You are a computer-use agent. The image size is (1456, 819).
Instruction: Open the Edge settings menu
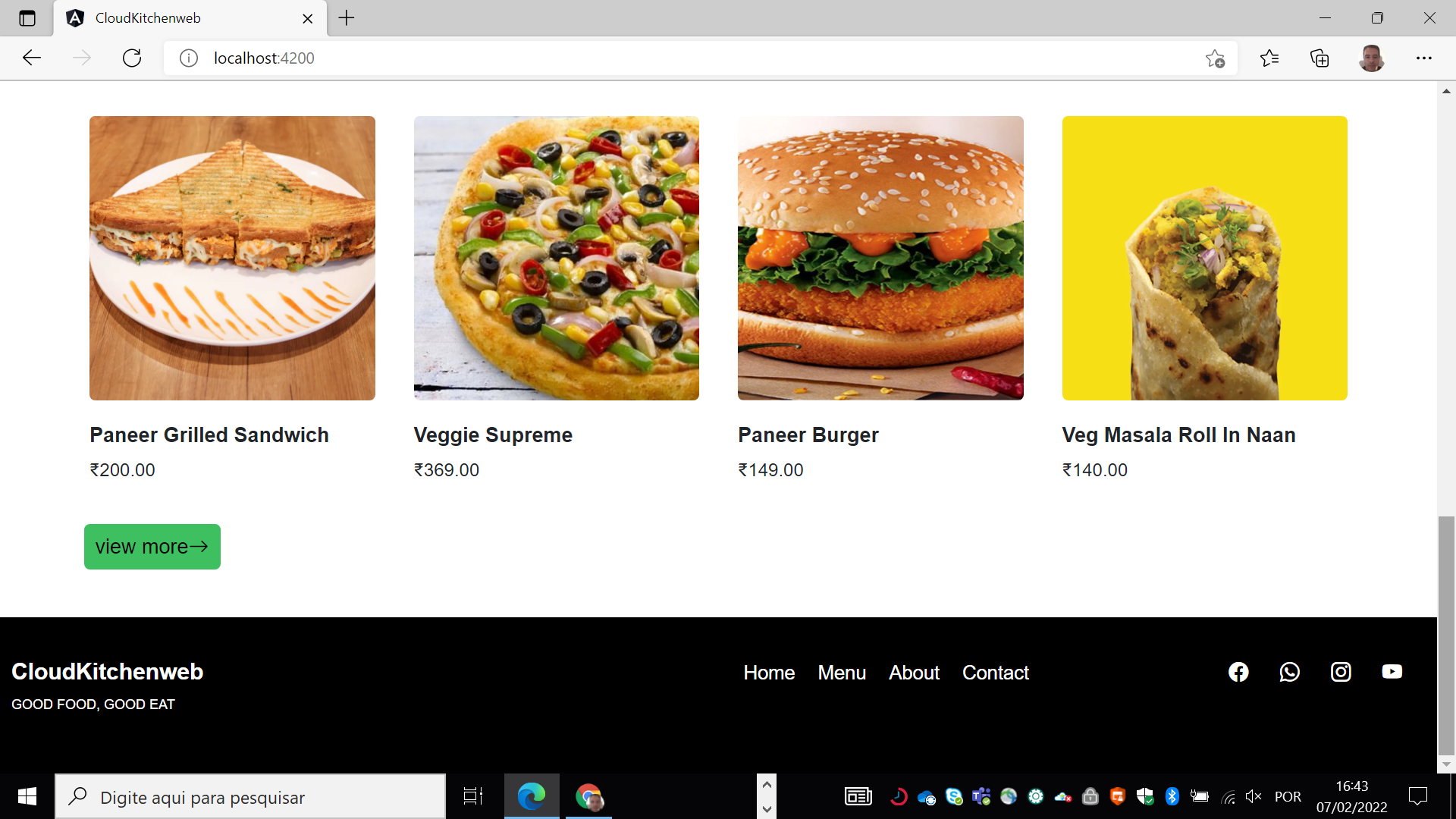[x=1424, y=58]
